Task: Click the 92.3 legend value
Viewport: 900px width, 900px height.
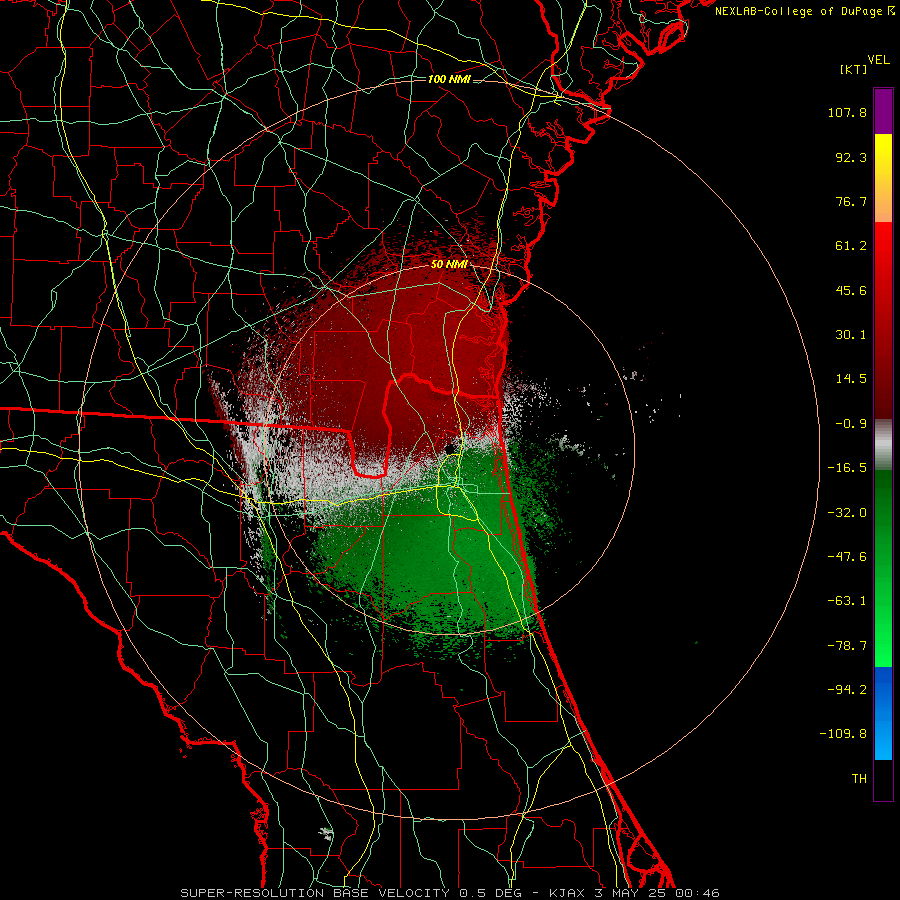Action: pyautogui.click(x=851, y=157)
